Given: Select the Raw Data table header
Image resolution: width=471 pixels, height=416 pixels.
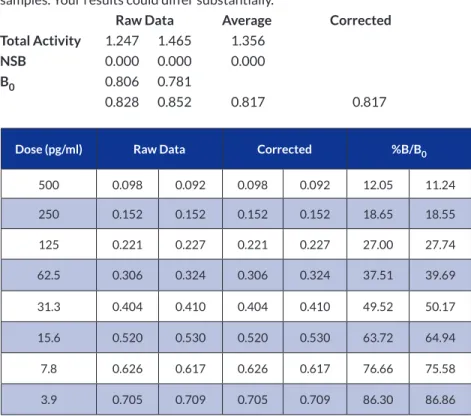Looking at the screenshot, I should click(160, 149).
